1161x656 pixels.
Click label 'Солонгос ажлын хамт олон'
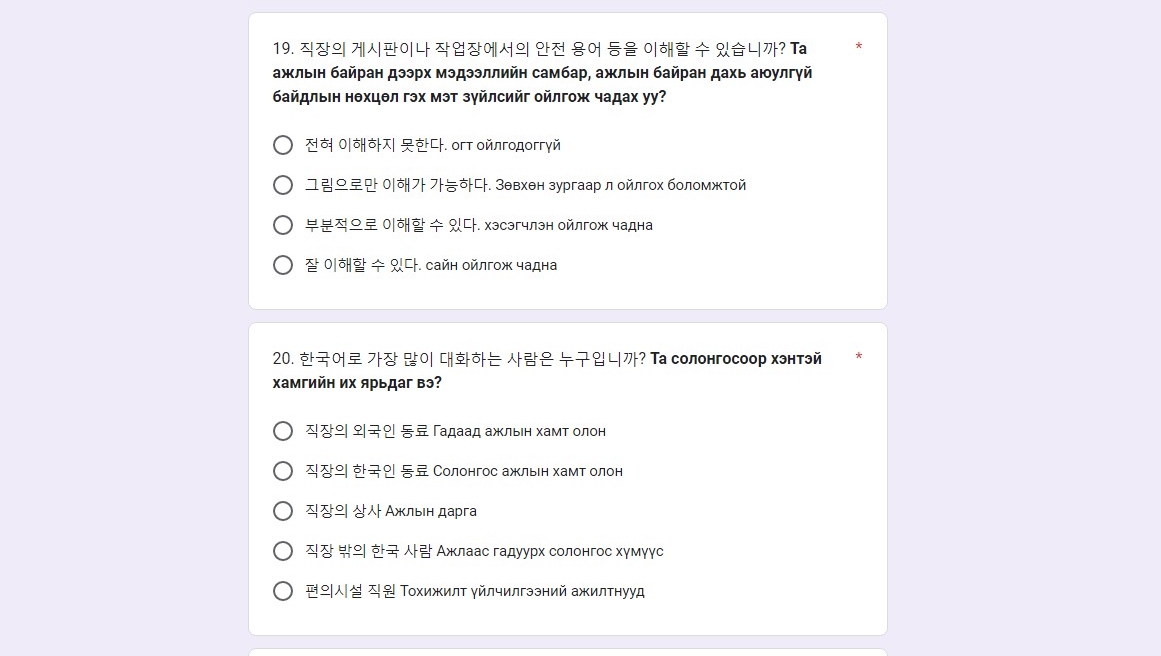(528, 471)
